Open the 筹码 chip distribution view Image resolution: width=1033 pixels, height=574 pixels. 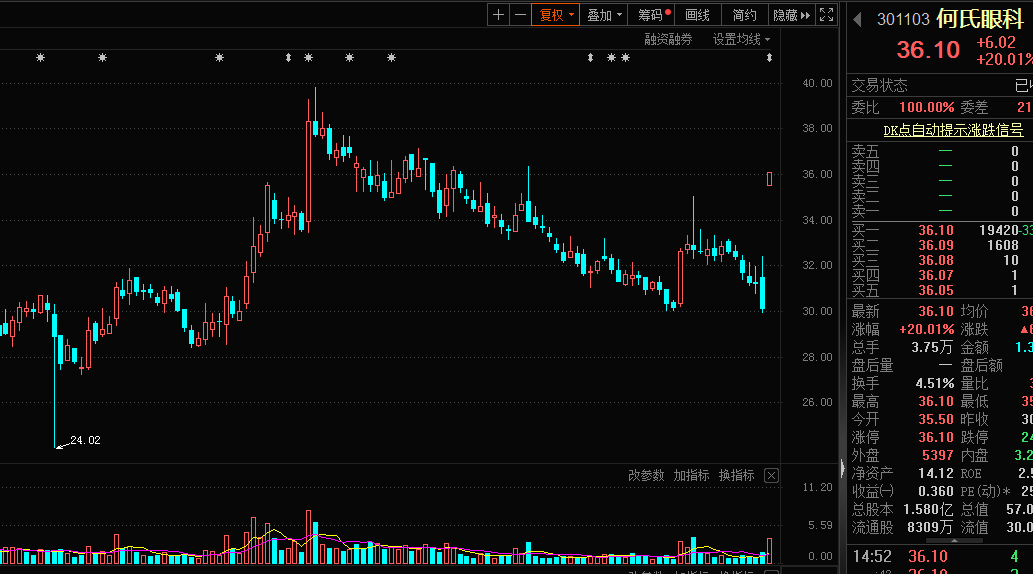[653, 14]
